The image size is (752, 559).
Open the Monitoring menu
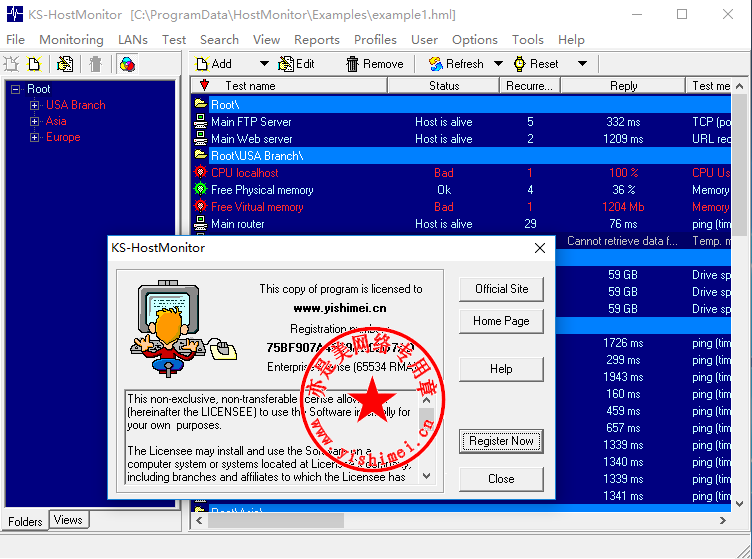71,39
